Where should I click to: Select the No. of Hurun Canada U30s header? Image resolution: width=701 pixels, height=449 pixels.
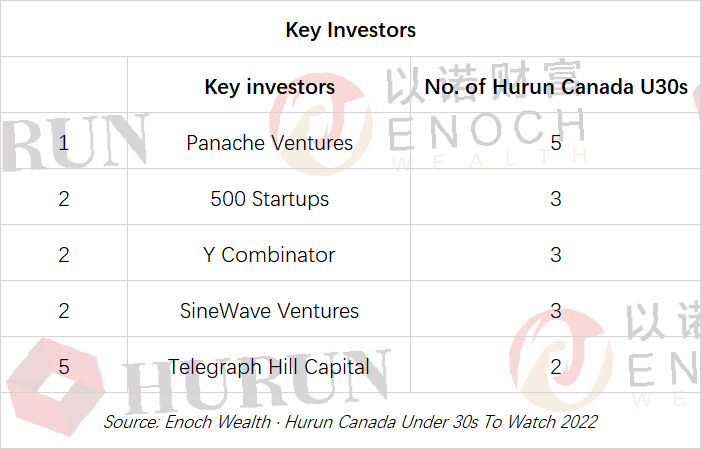pyautogui.click(x=556, y=86)
